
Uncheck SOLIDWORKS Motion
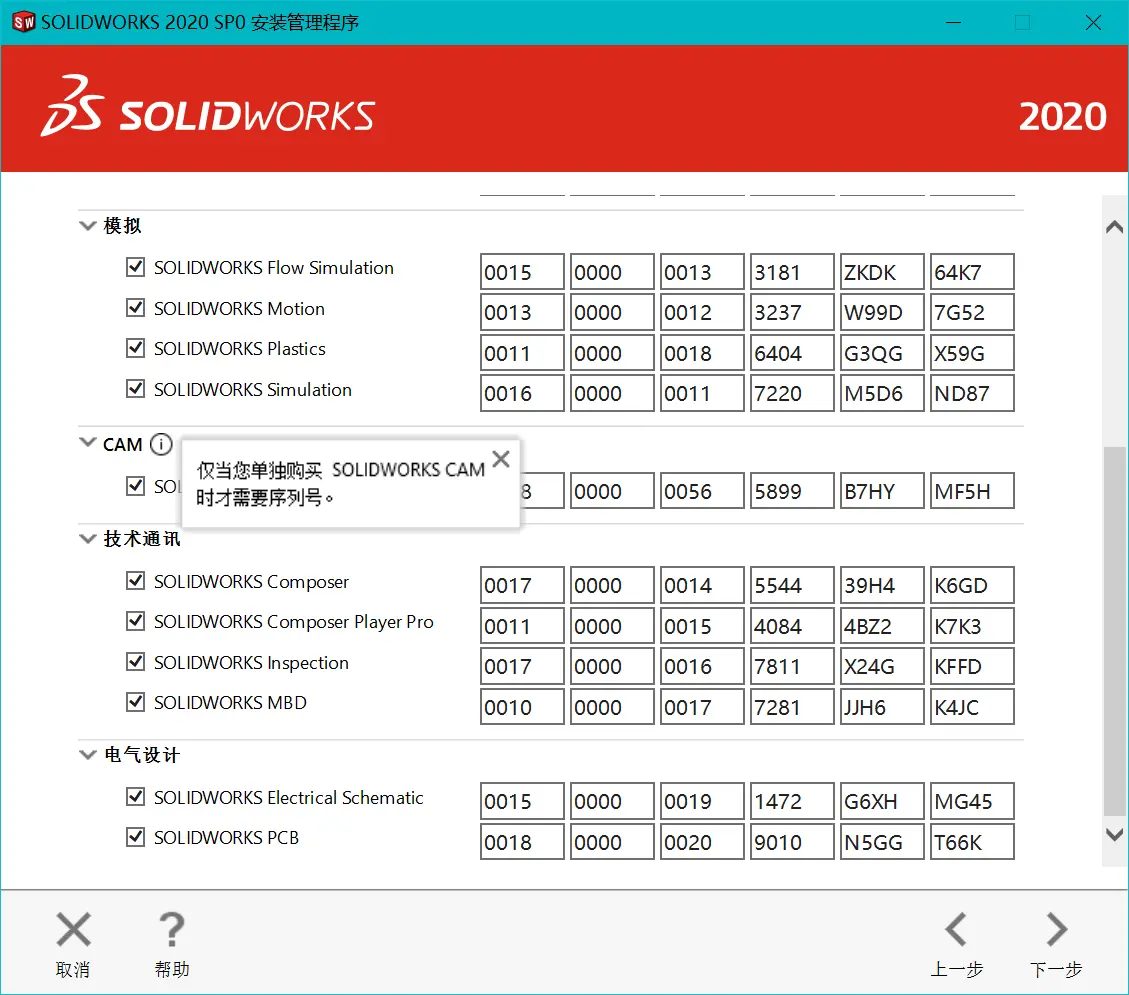click(135, 308)
